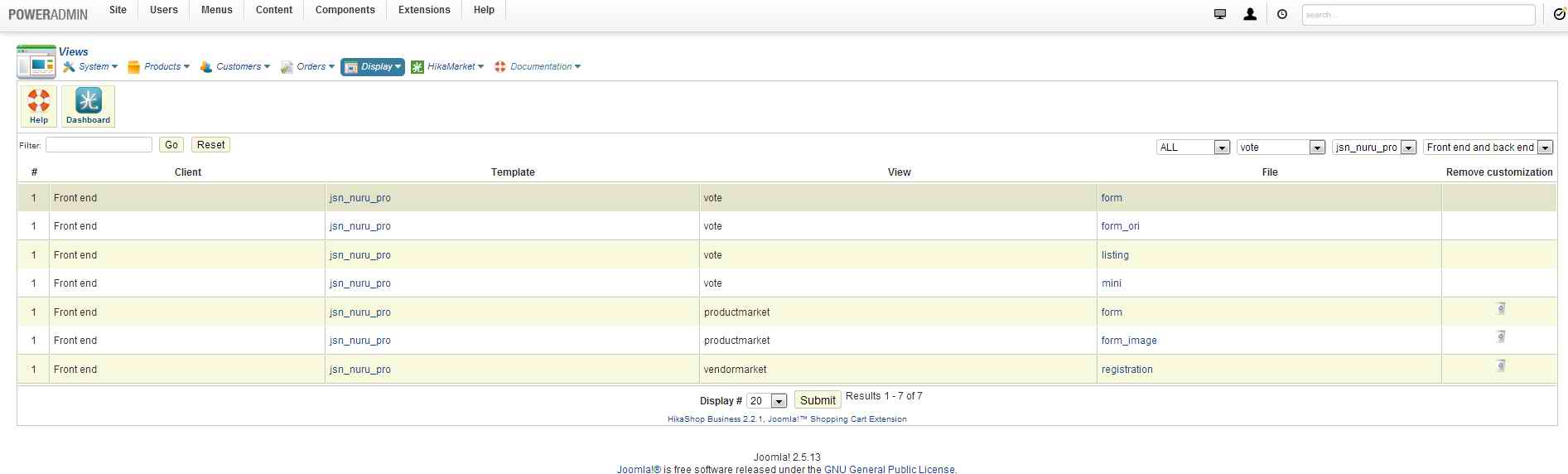The height and width of the screenshot is (474, 1568).
Task: Open the Extensions menu
Action: (x=424, y=10)
